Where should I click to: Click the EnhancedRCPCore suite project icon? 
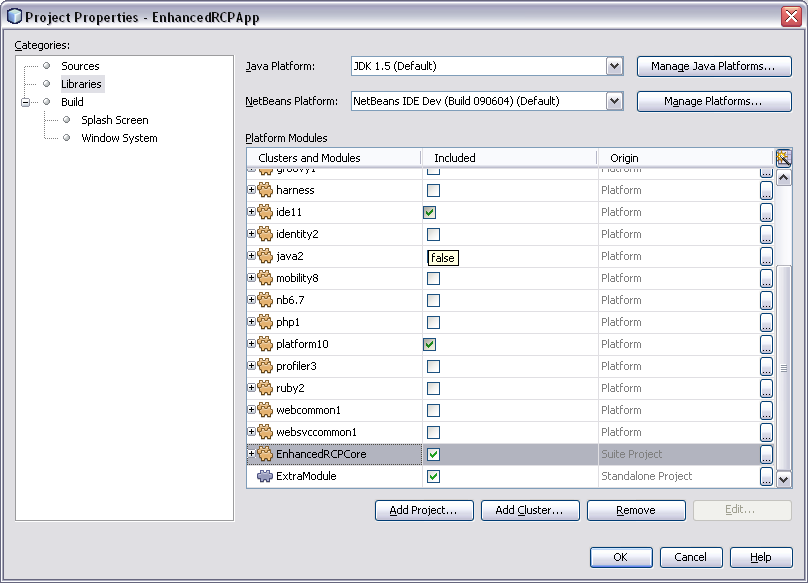(265, 454)
